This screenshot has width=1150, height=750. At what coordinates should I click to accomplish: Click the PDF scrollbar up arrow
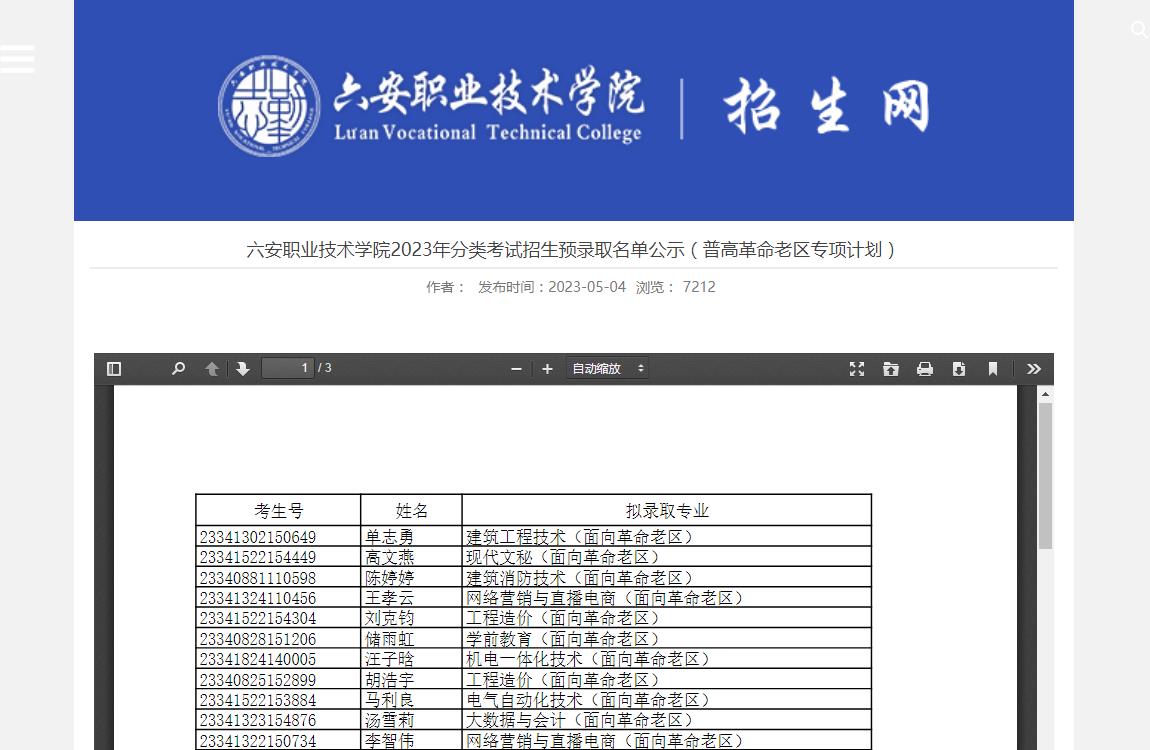[1045, 394]
